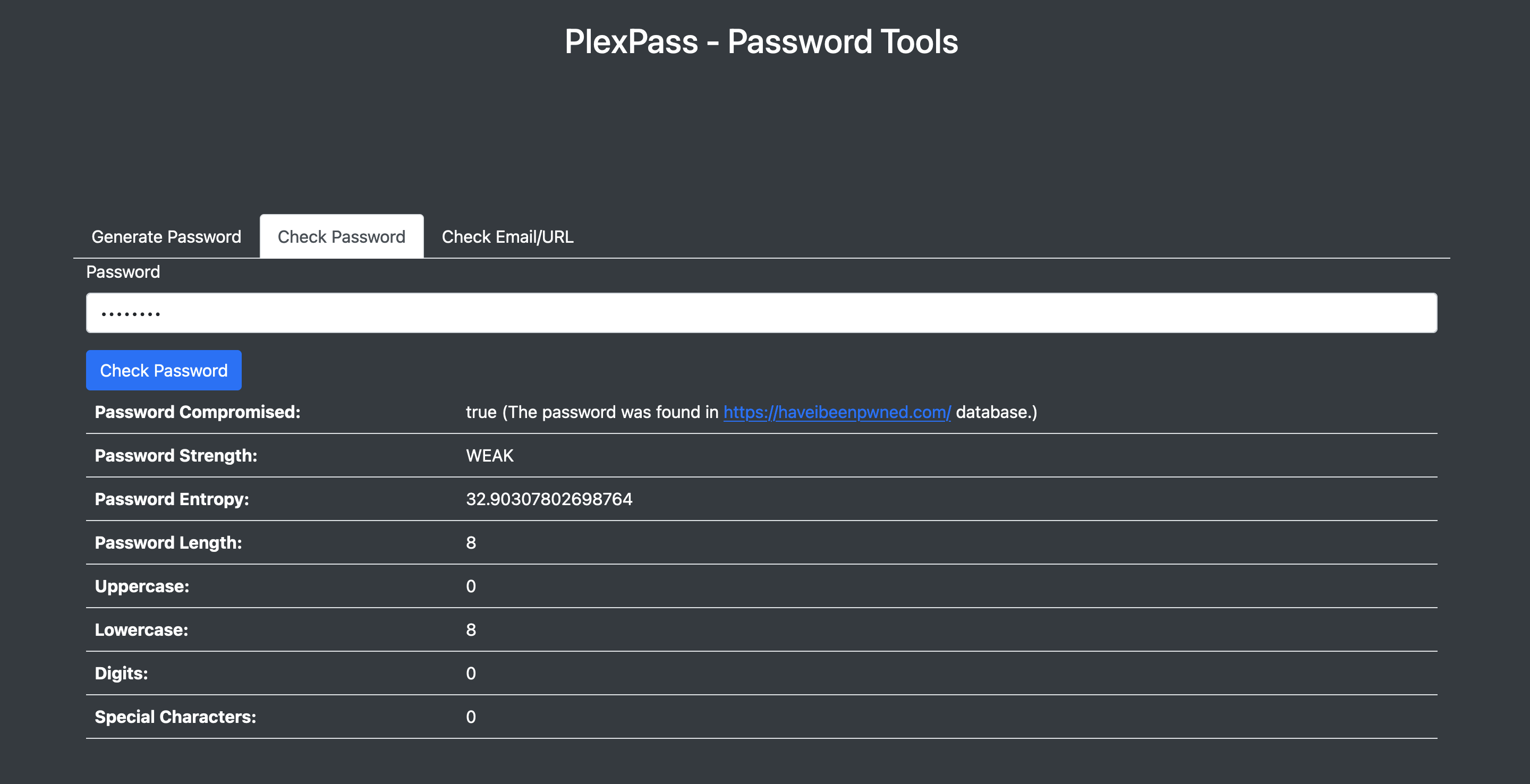Image resolution: width=1530 pixels, height=784 pixels.
Task: Click the Password Strength label
Action: 176,456
